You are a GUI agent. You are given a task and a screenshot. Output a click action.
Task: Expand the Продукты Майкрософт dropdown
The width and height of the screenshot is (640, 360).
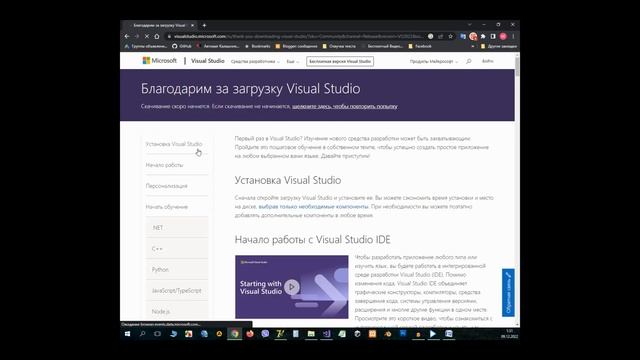tap(434, 61)
